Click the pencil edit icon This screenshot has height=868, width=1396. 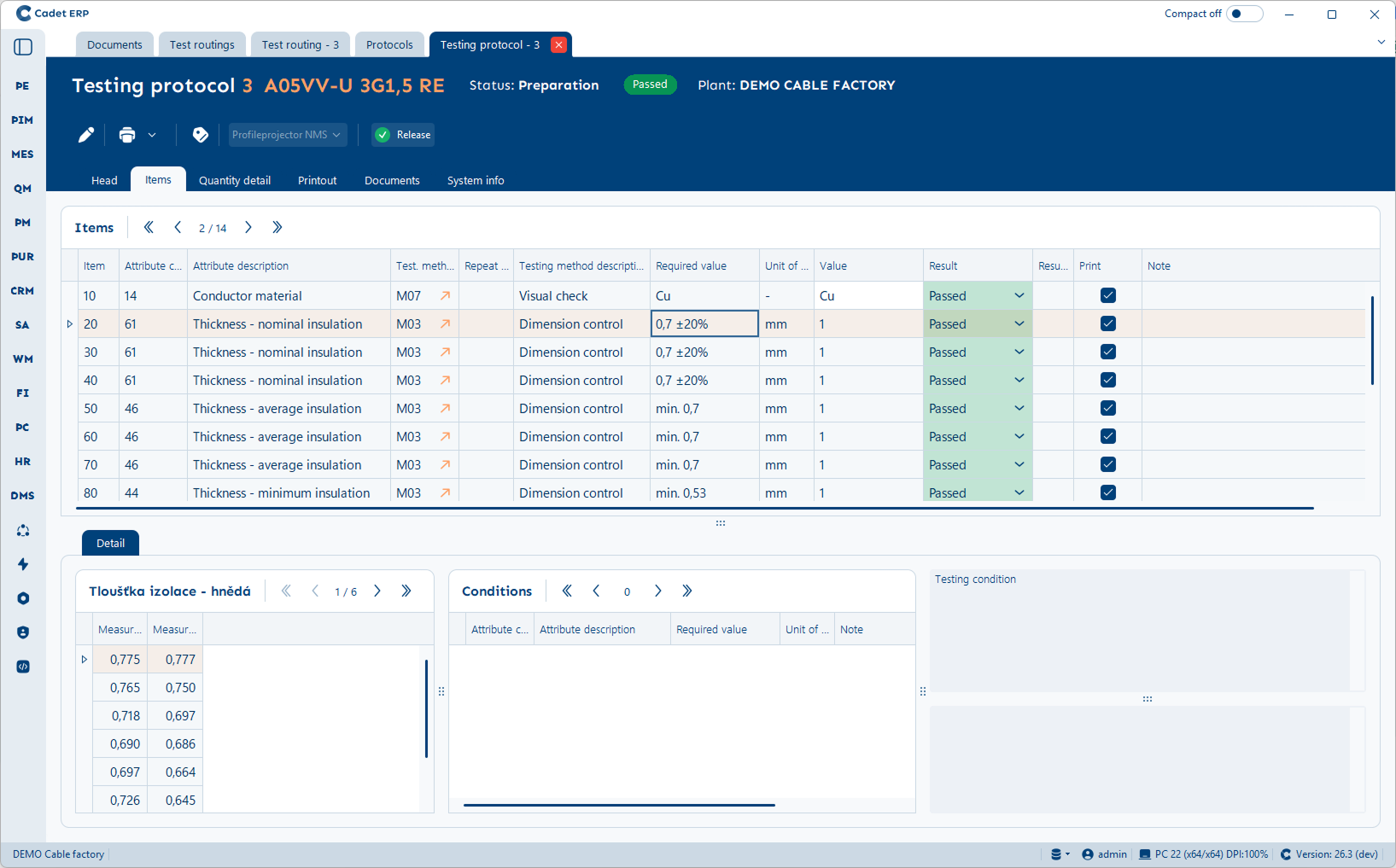pos(86,135)
